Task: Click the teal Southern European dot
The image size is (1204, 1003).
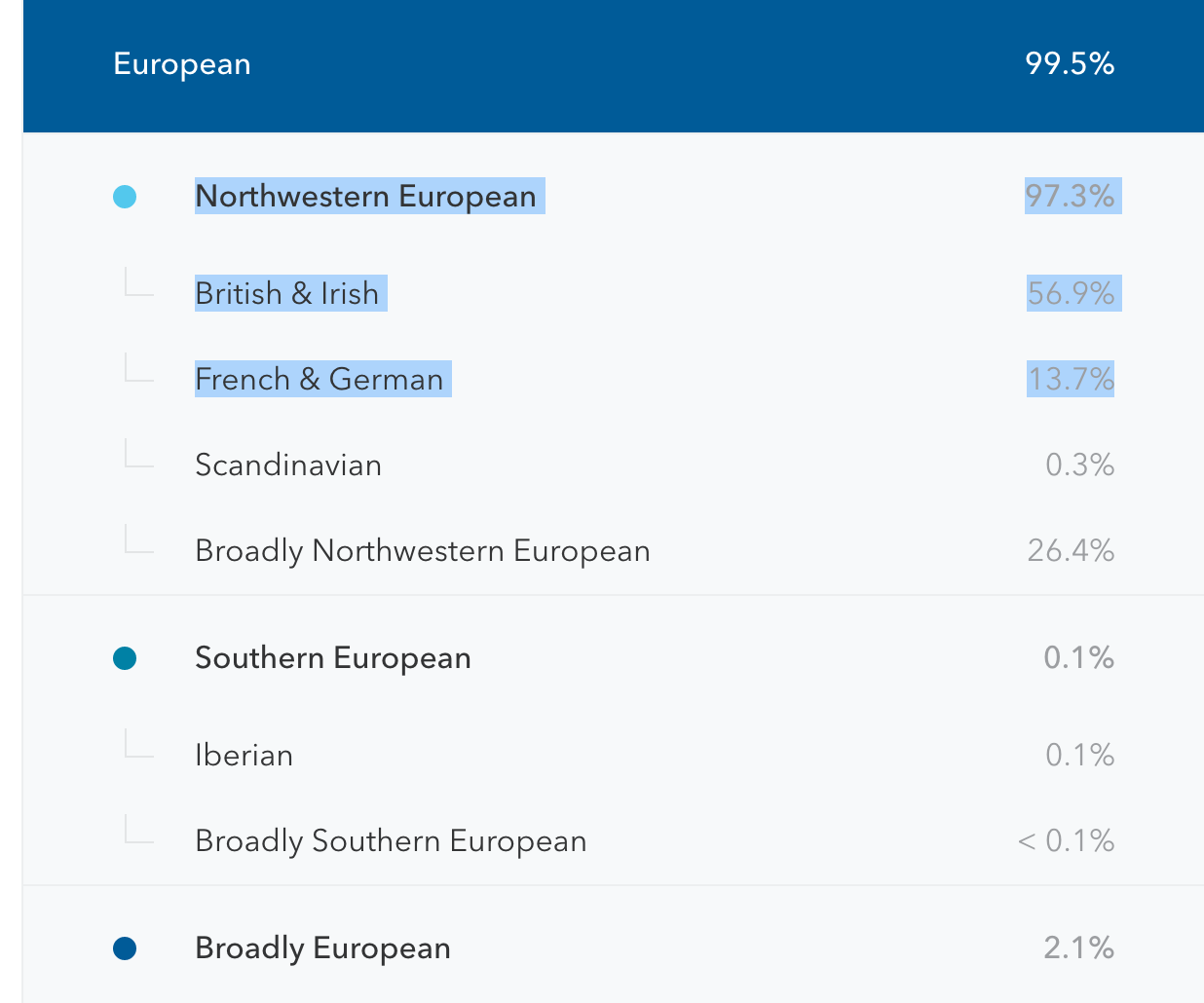Action: click(x=125, y=658)
